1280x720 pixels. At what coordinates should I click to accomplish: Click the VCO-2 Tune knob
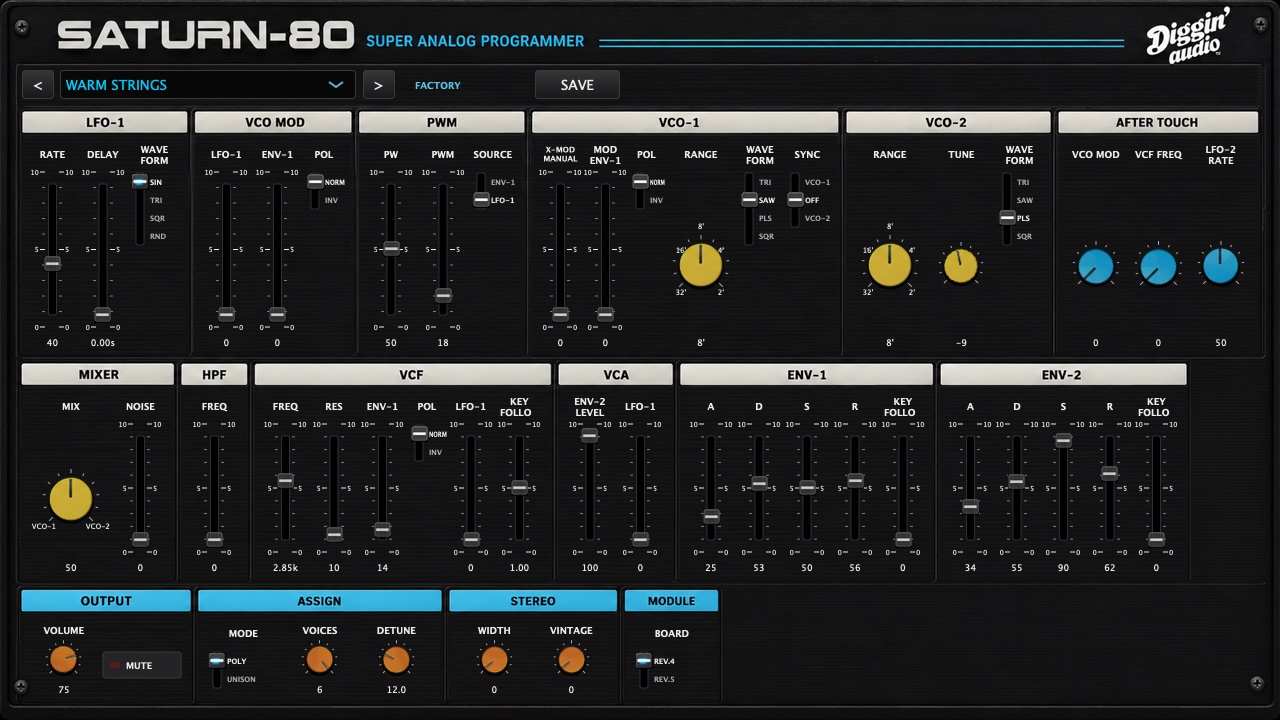[960, 265]
